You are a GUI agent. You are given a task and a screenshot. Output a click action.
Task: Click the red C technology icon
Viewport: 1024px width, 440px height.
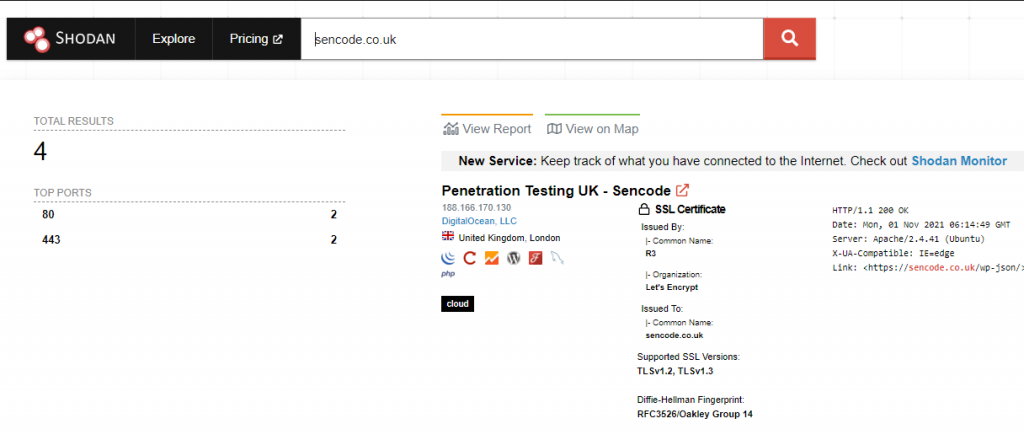[470, 258]
